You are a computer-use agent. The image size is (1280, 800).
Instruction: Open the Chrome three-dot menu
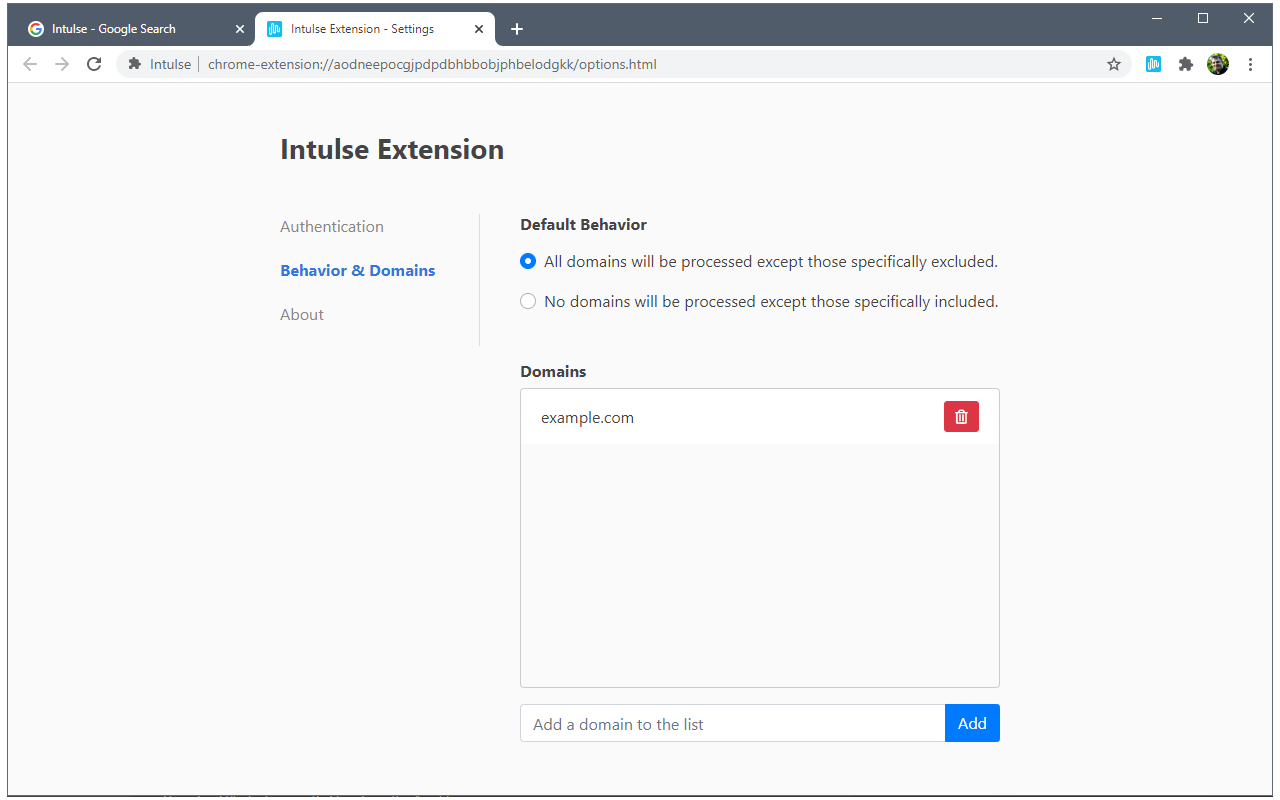[1250, 63]
